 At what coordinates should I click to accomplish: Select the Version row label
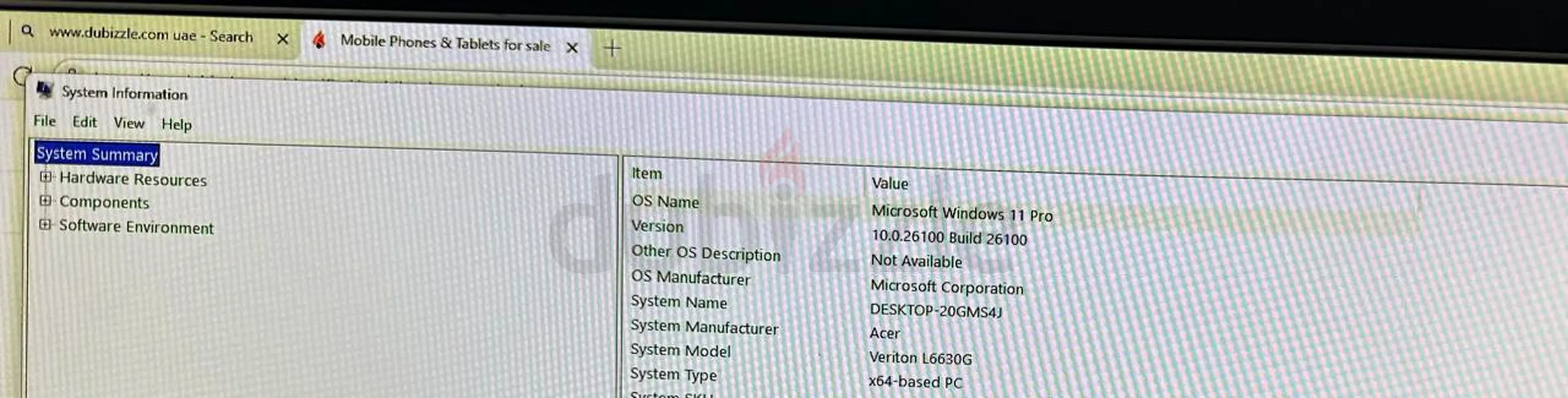pyautogui.click(x=658, y=226)
